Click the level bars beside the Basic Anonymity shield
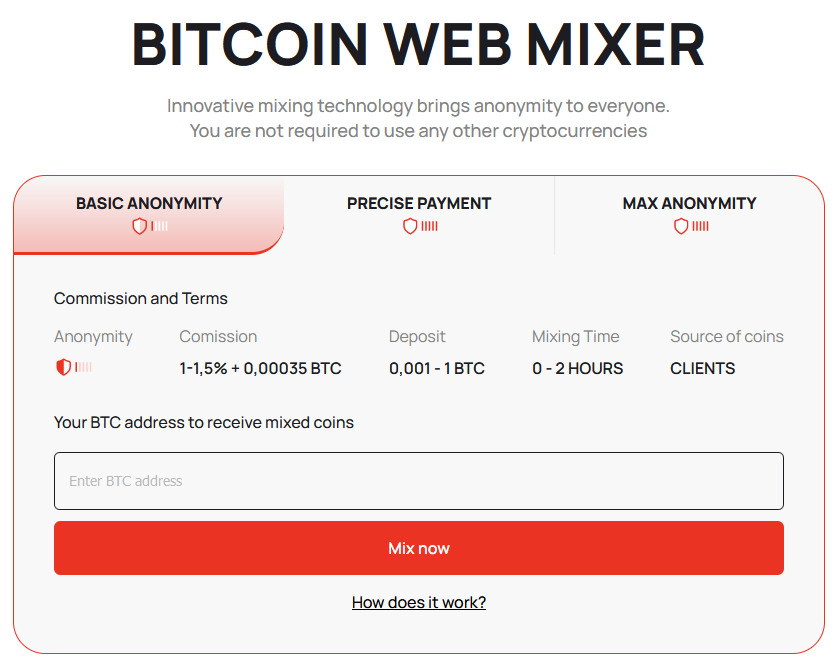This screenshot has width=840, height=663. (159, 226)
